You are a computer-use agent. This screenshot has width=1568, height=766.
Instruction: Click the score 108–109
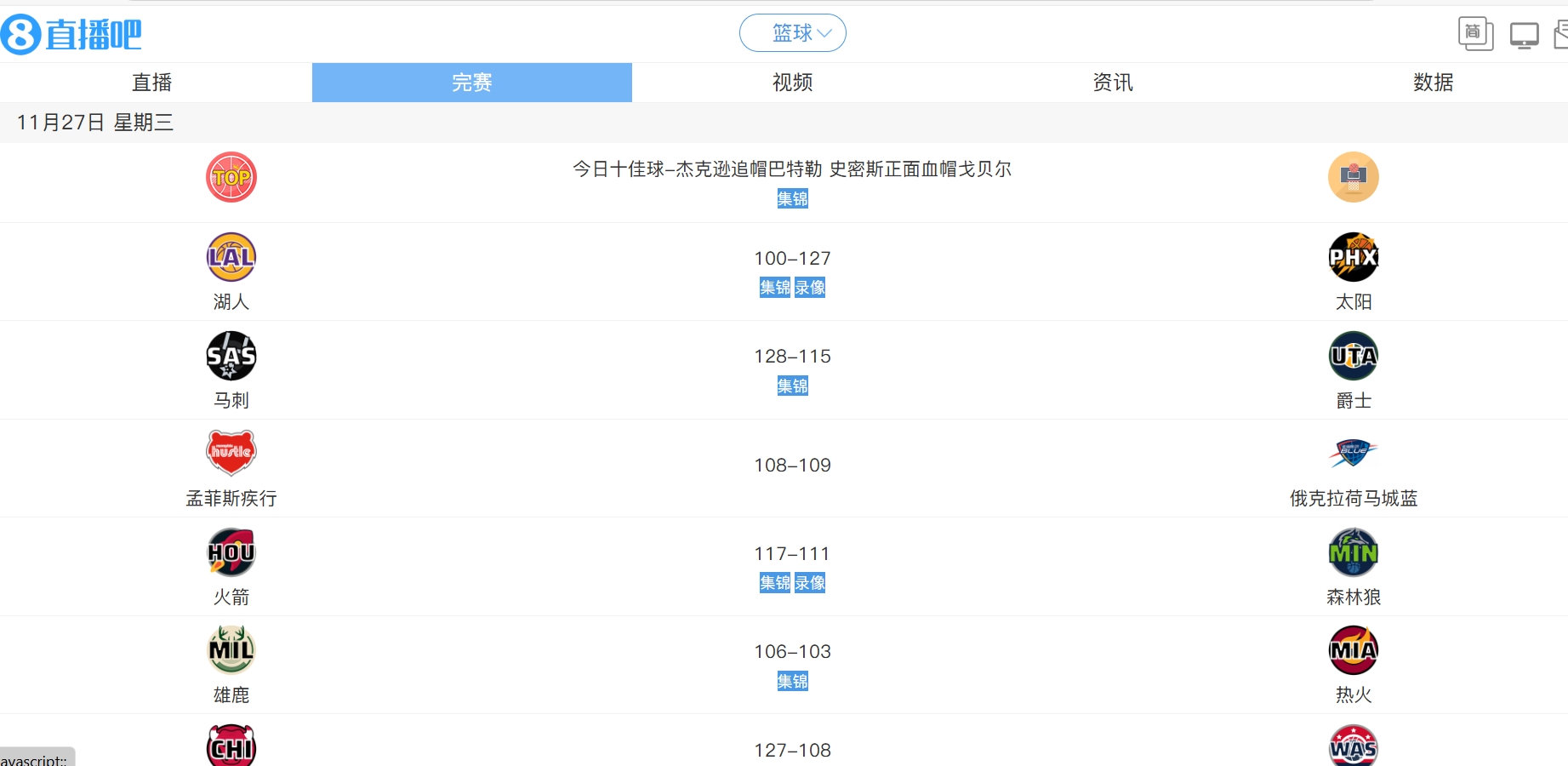(x=792, y=466)
